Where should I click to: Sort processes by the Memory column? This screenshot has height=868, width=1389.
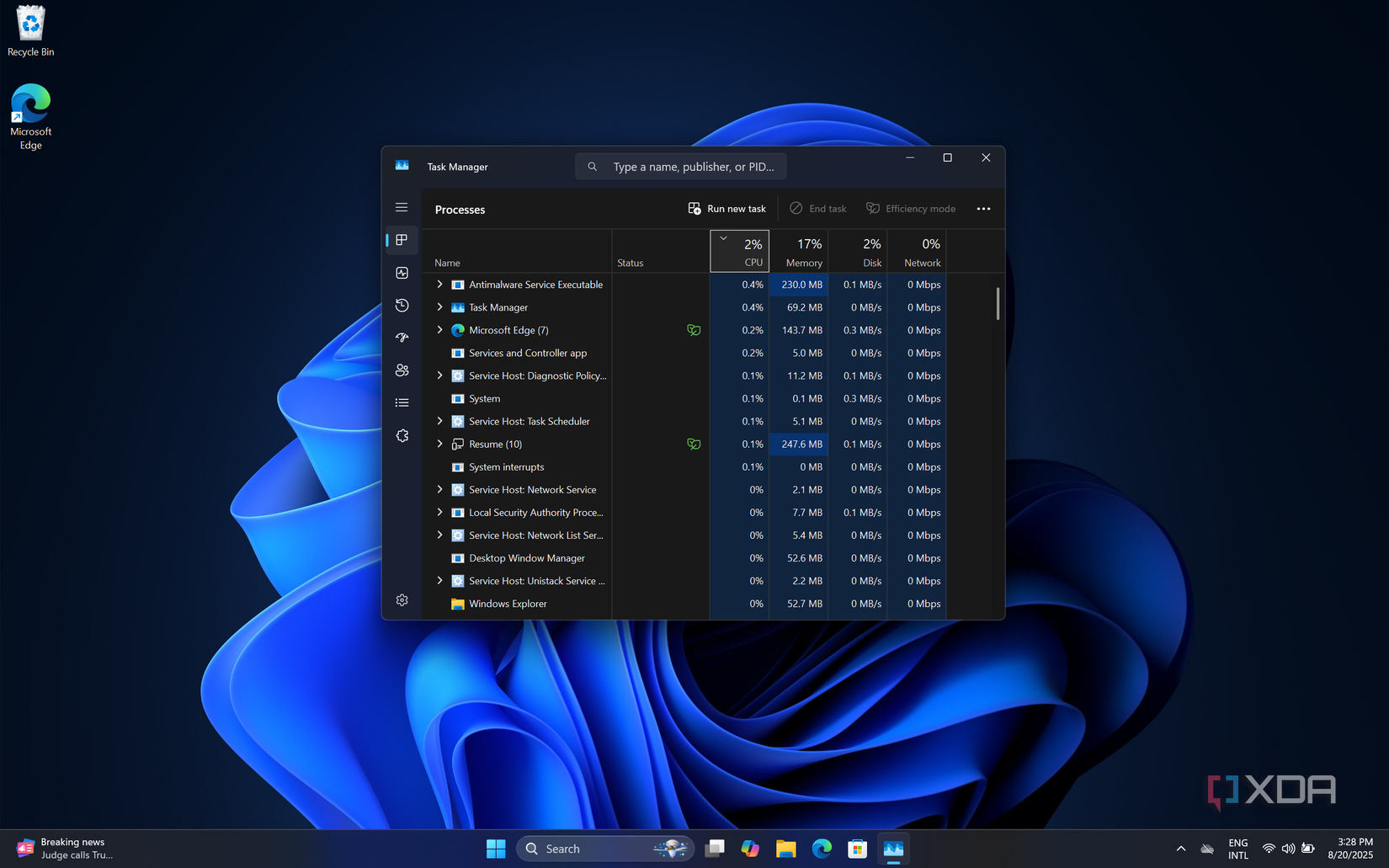click(799, 252)
